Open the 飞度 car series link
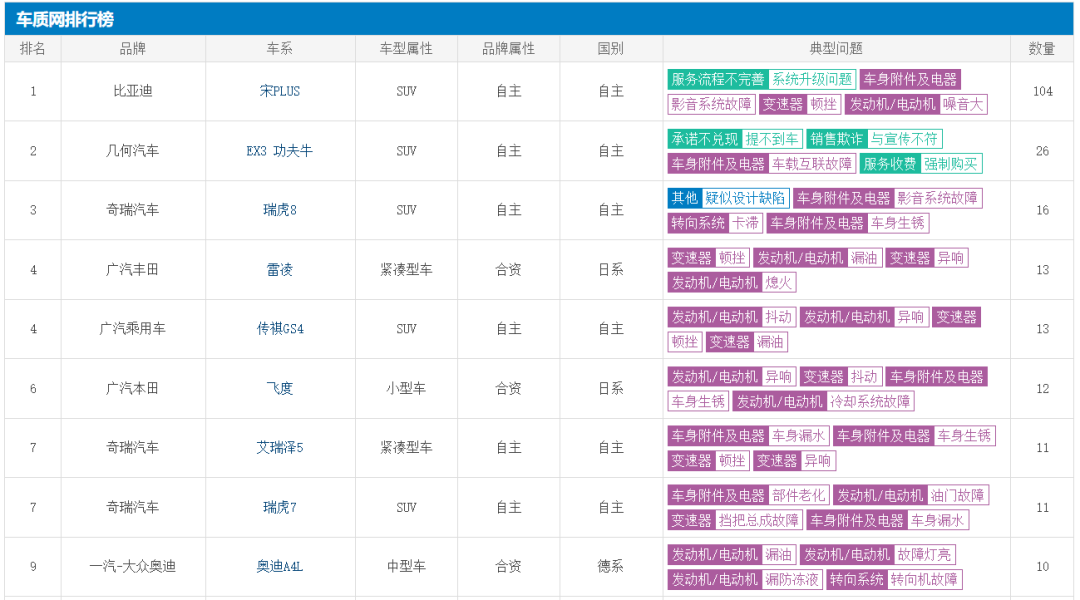This screenshot has width=1080, height=600. 280,389
